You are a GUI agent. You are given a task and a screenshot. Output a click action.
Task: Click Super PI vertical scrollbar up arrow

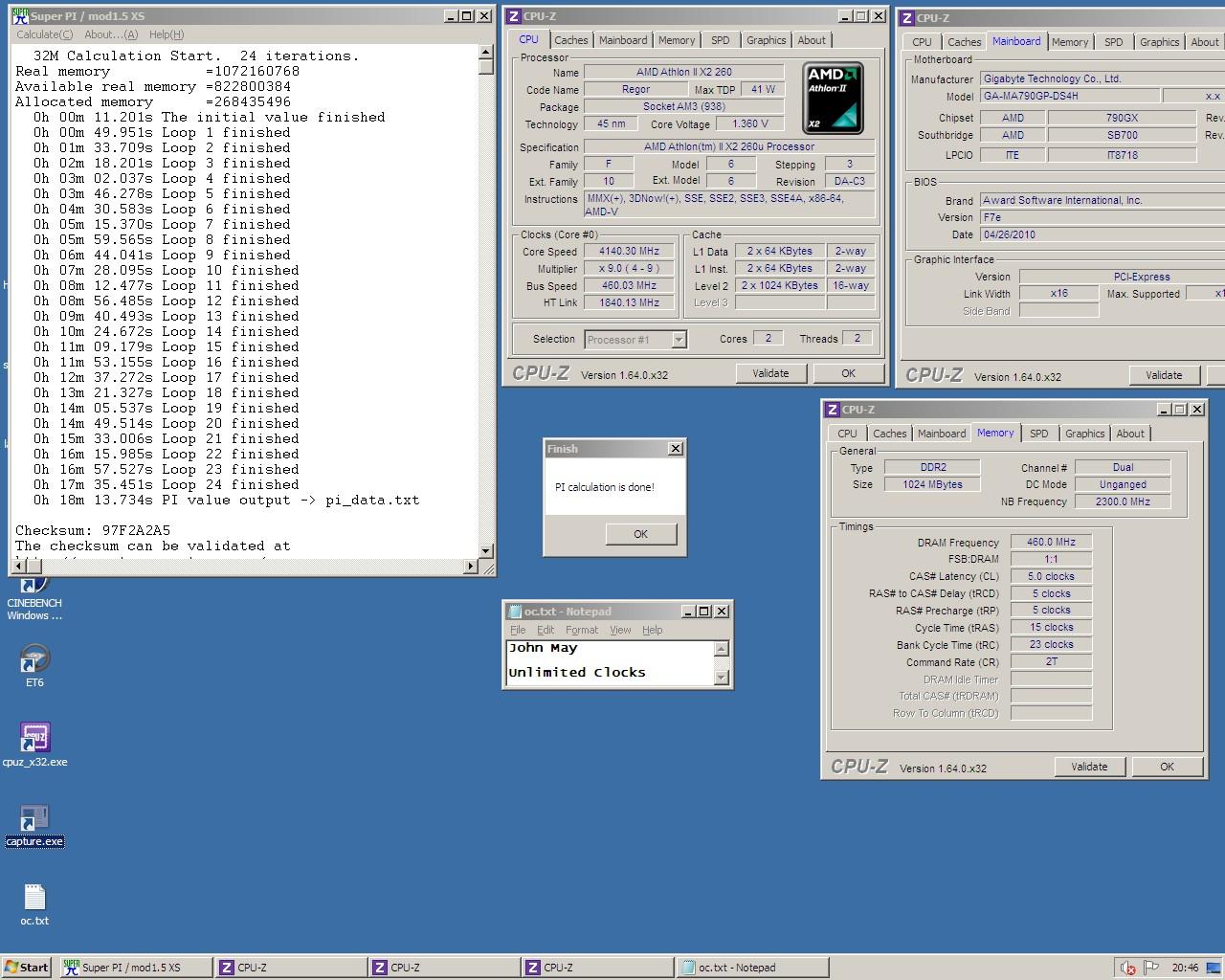486,53
